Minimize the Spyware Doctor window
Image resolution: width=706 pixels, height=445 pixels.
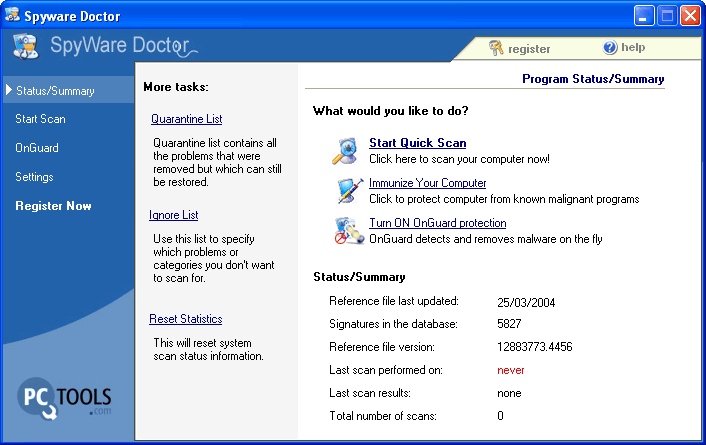(x=644, y=16)
